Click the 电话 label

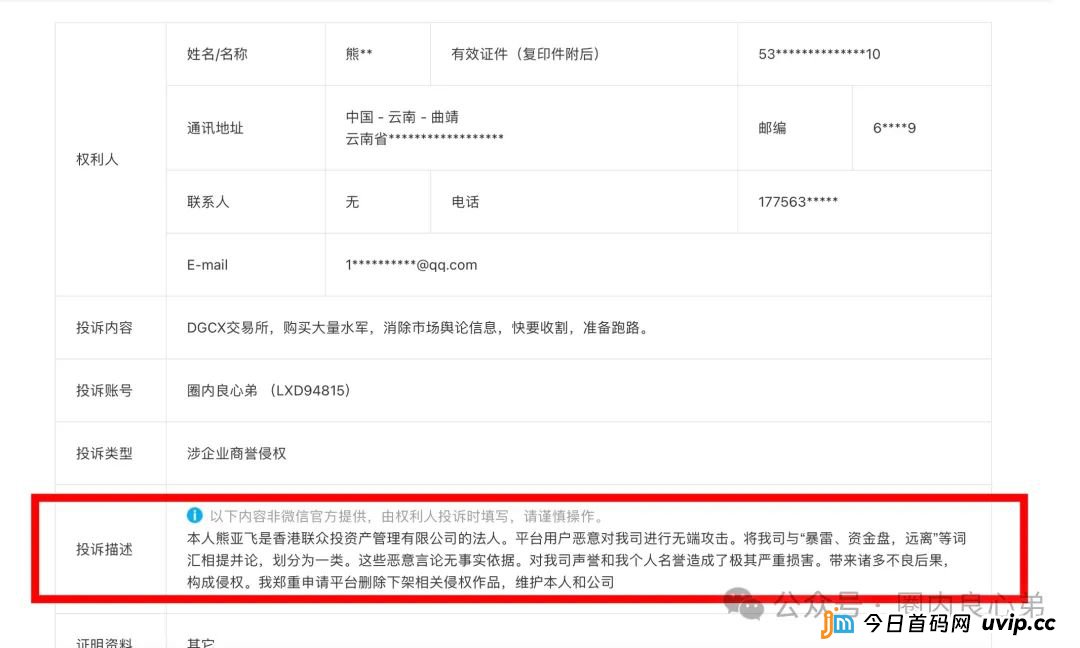click(x=465, y=202)
